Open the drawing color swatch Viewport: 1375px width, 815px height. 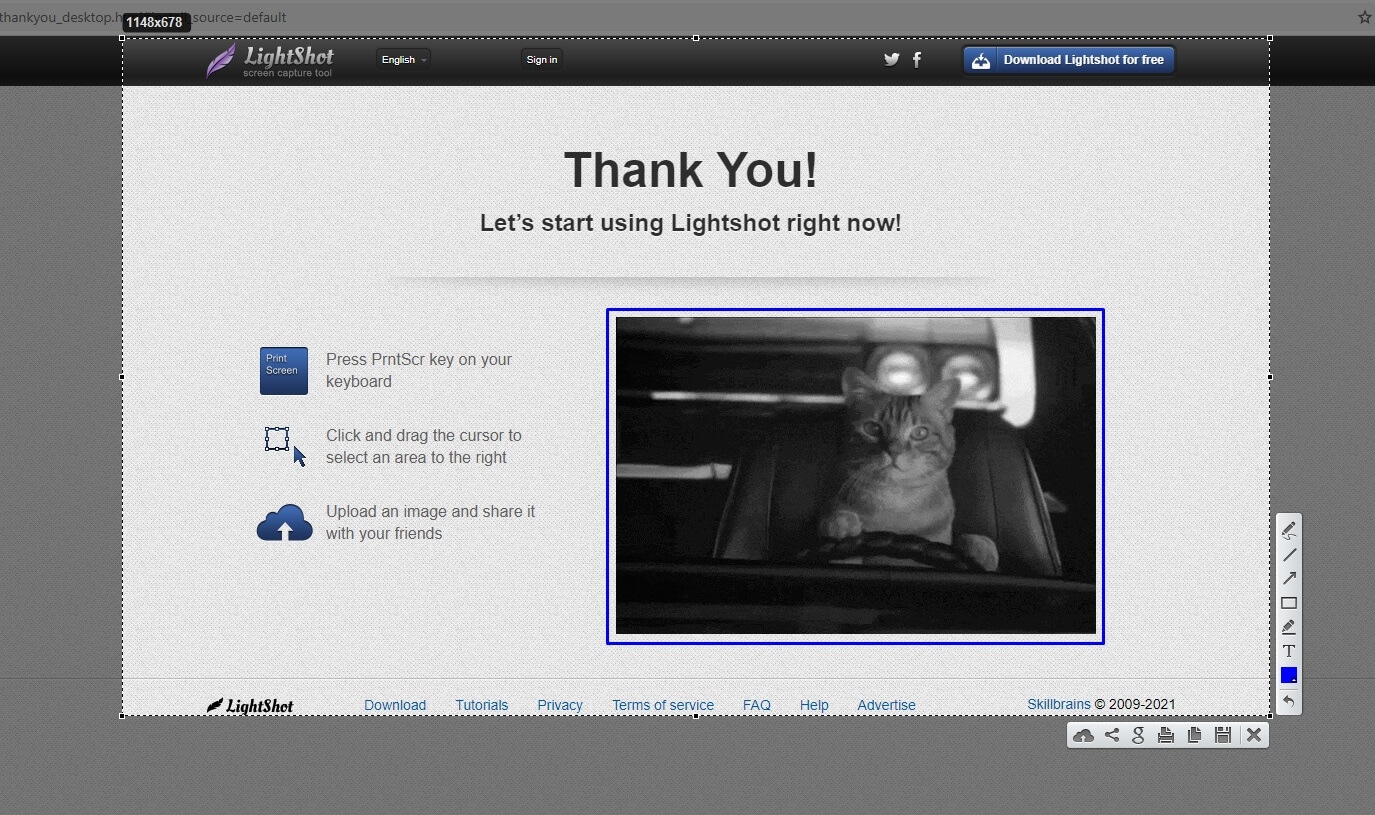click(x=1289, y=675)
